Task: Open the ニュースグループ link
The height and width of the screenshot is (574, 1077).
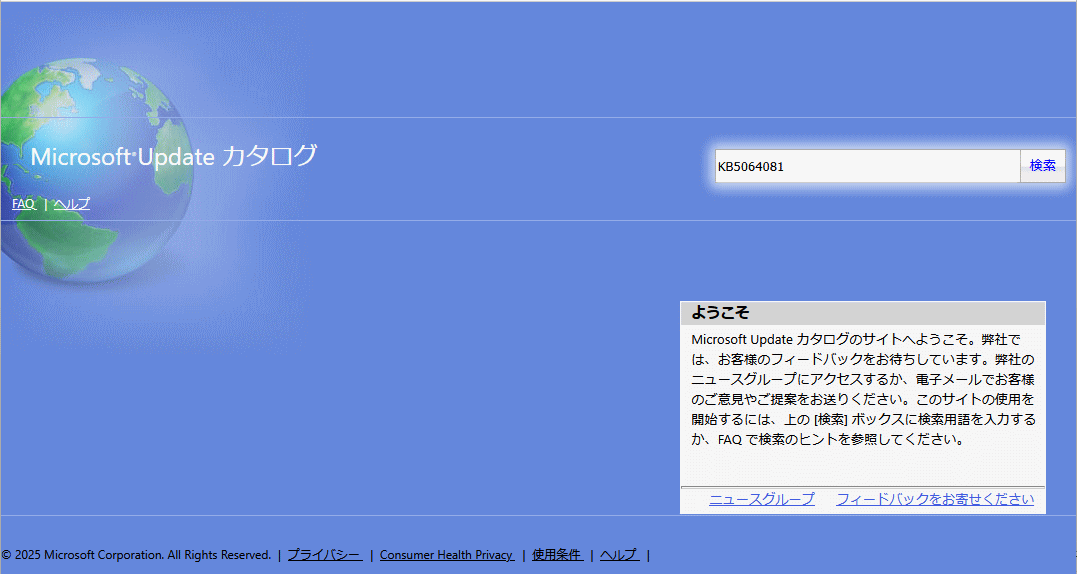Action: 761,499
